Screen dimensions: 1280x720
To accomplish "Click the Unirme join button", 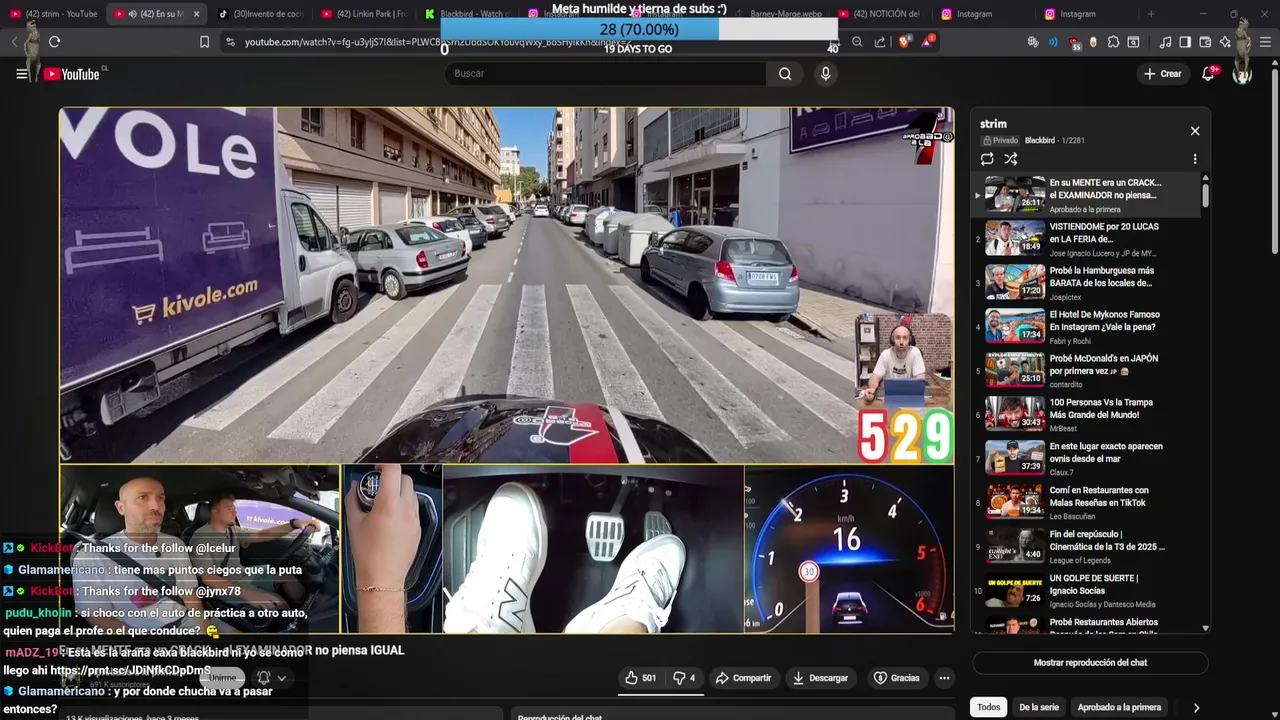I will pos(223,678).
